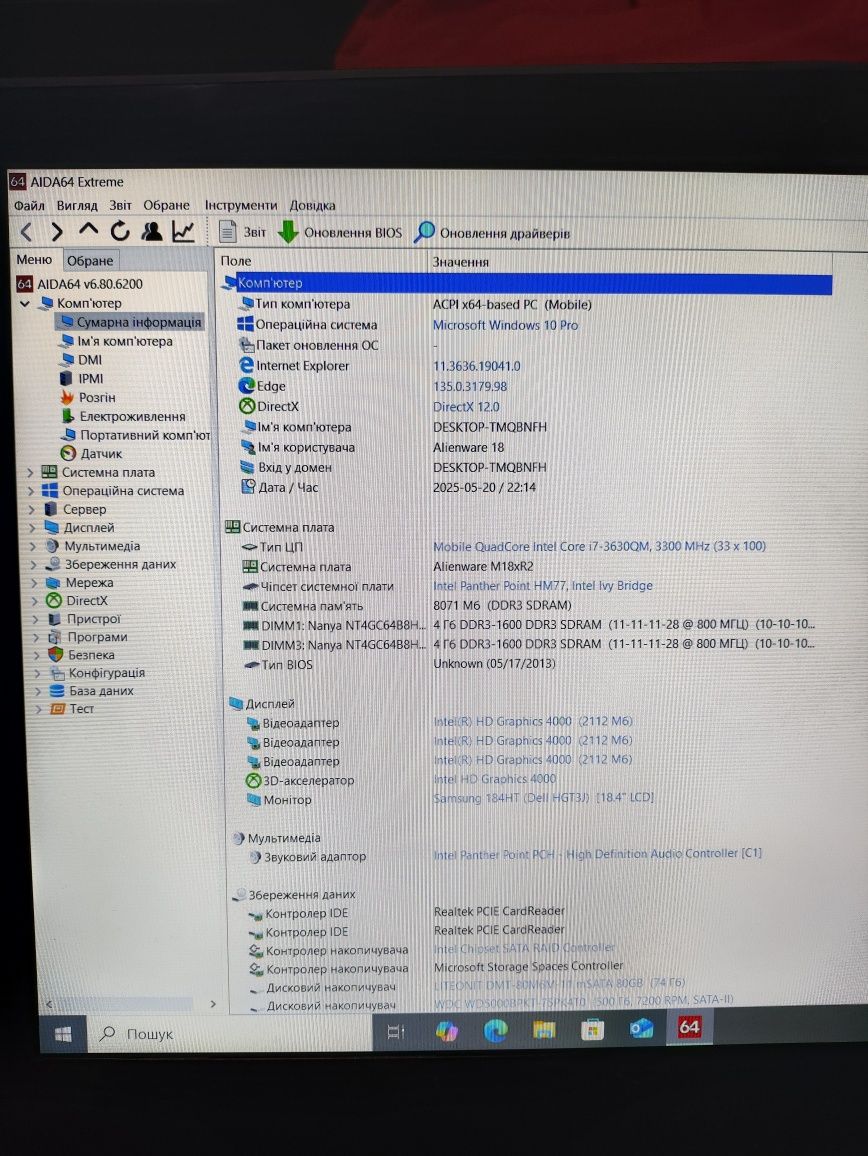Select the Alienware M18xR2 value
Screen dimensions: 868x1156
[x=483, y=566]
